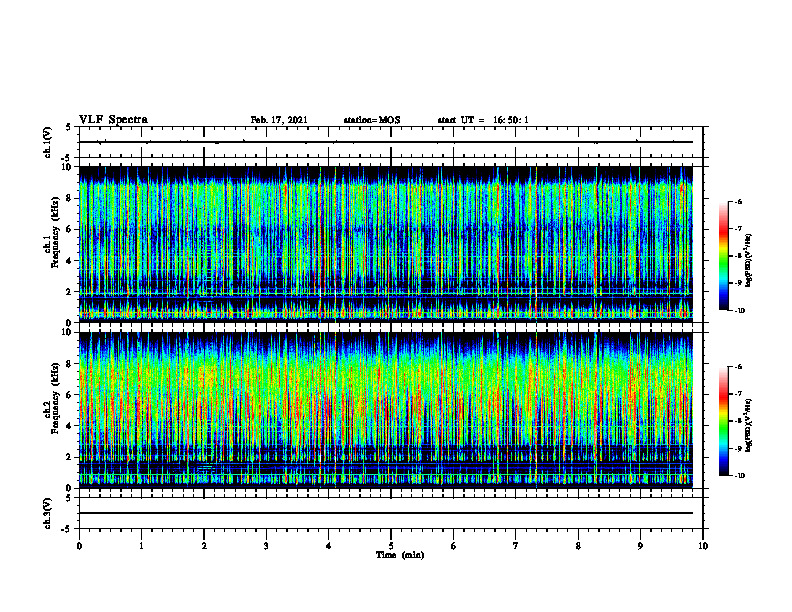Image resolution: width=792 pixels, height=612 pixels.
Task: Click tick label '6' on the Time axis
Action: (454, 546)
